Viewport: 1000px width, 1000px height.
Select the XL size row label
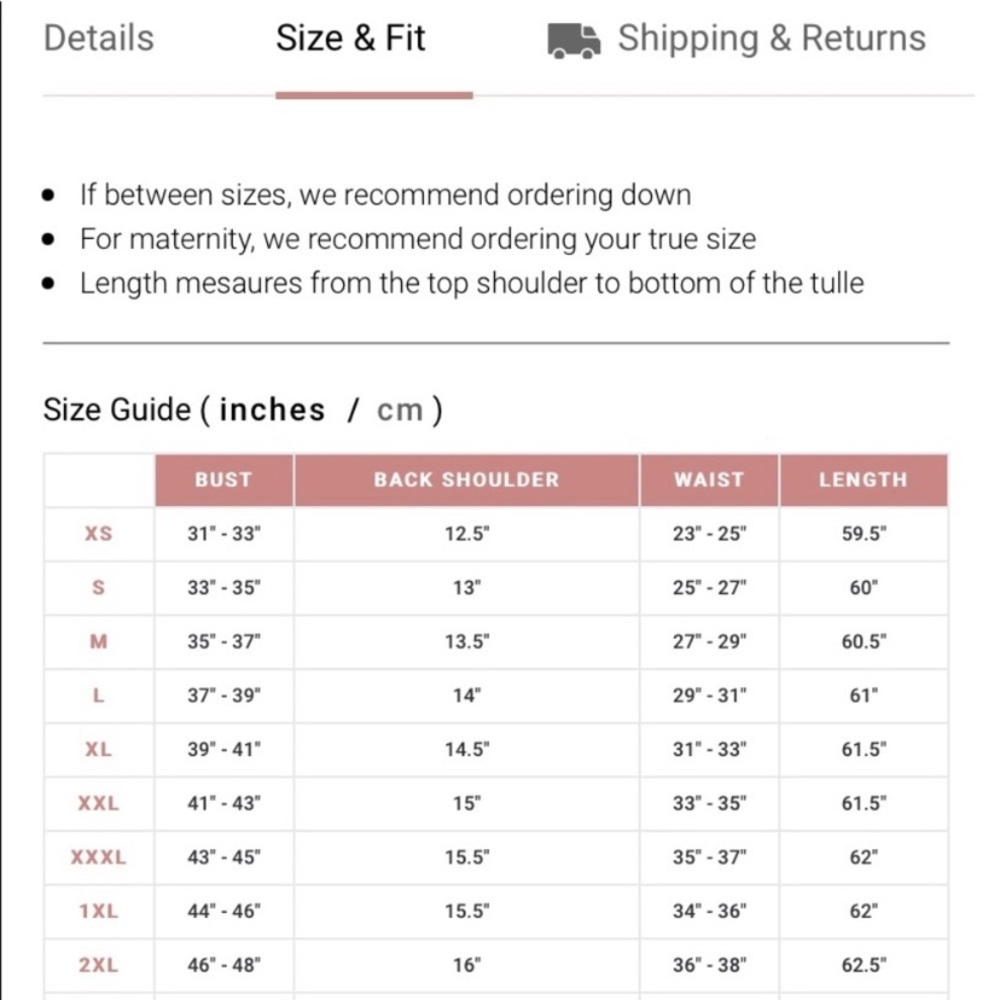pyautogui.click(x=98, y=749)
